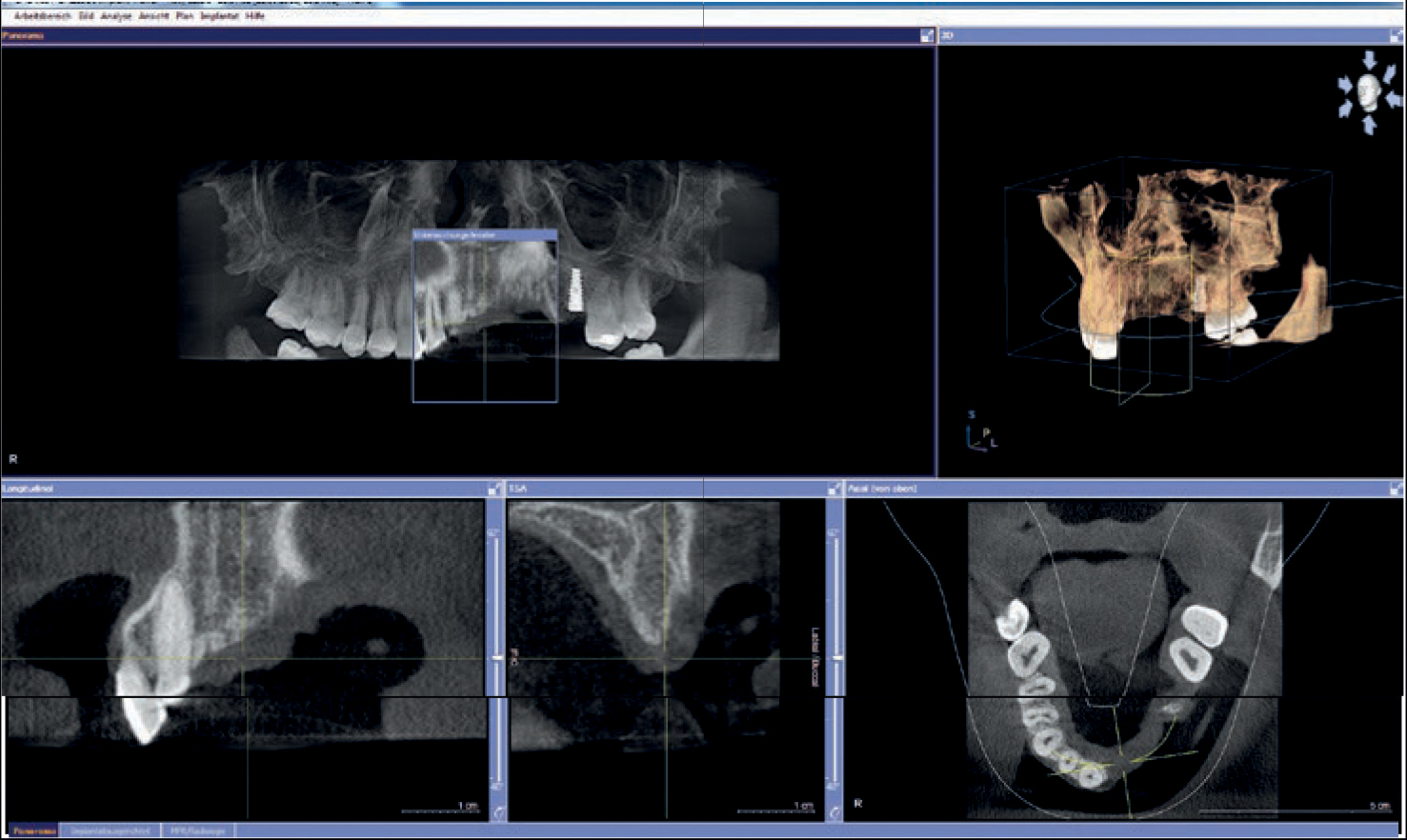
Task: Maximize the Panorama view pane
Action: (x=927, y=35)
